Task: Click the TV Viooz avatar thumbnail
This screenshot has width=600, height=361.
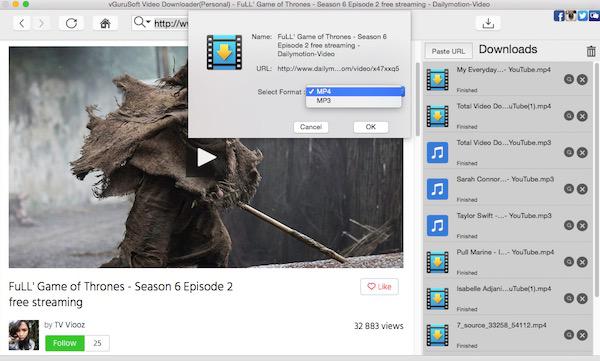Action: 24,335
